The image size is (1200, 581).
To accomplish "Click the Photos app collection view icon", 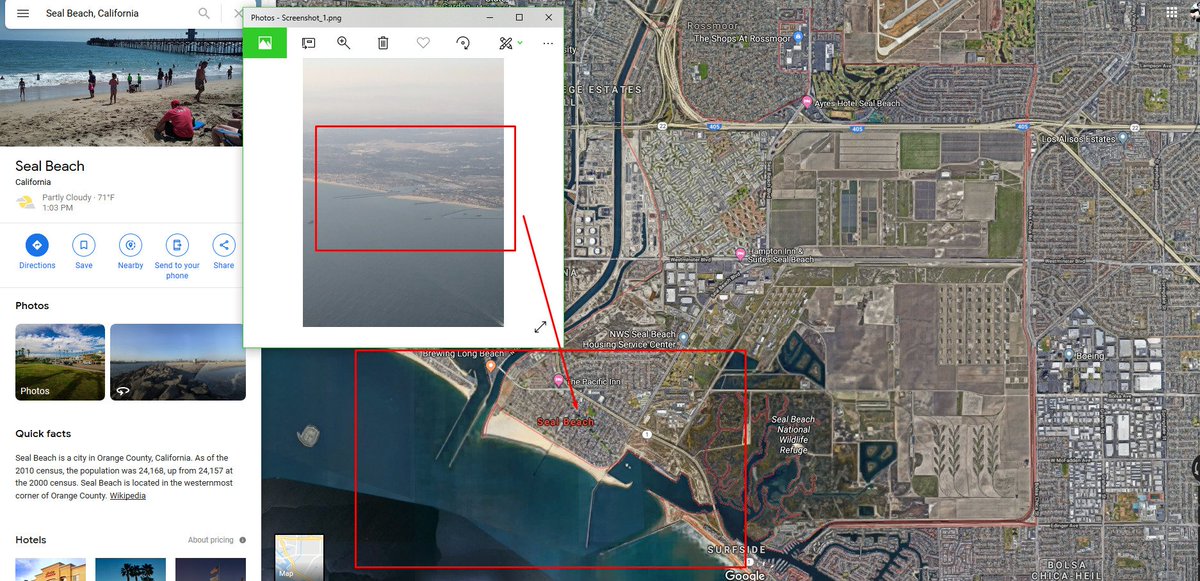I will tap(265, 43).
